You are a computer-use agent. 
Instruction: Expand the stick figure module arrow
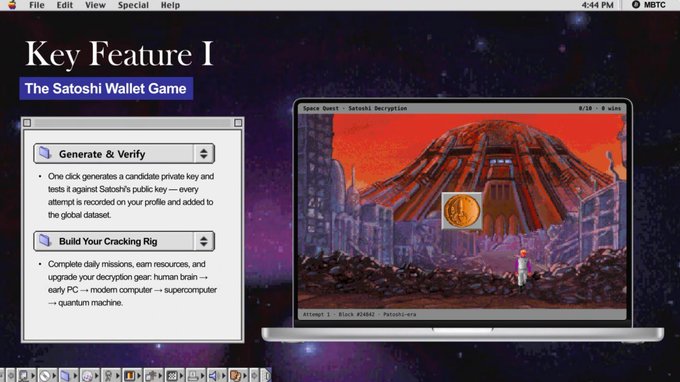pos(118,375)
